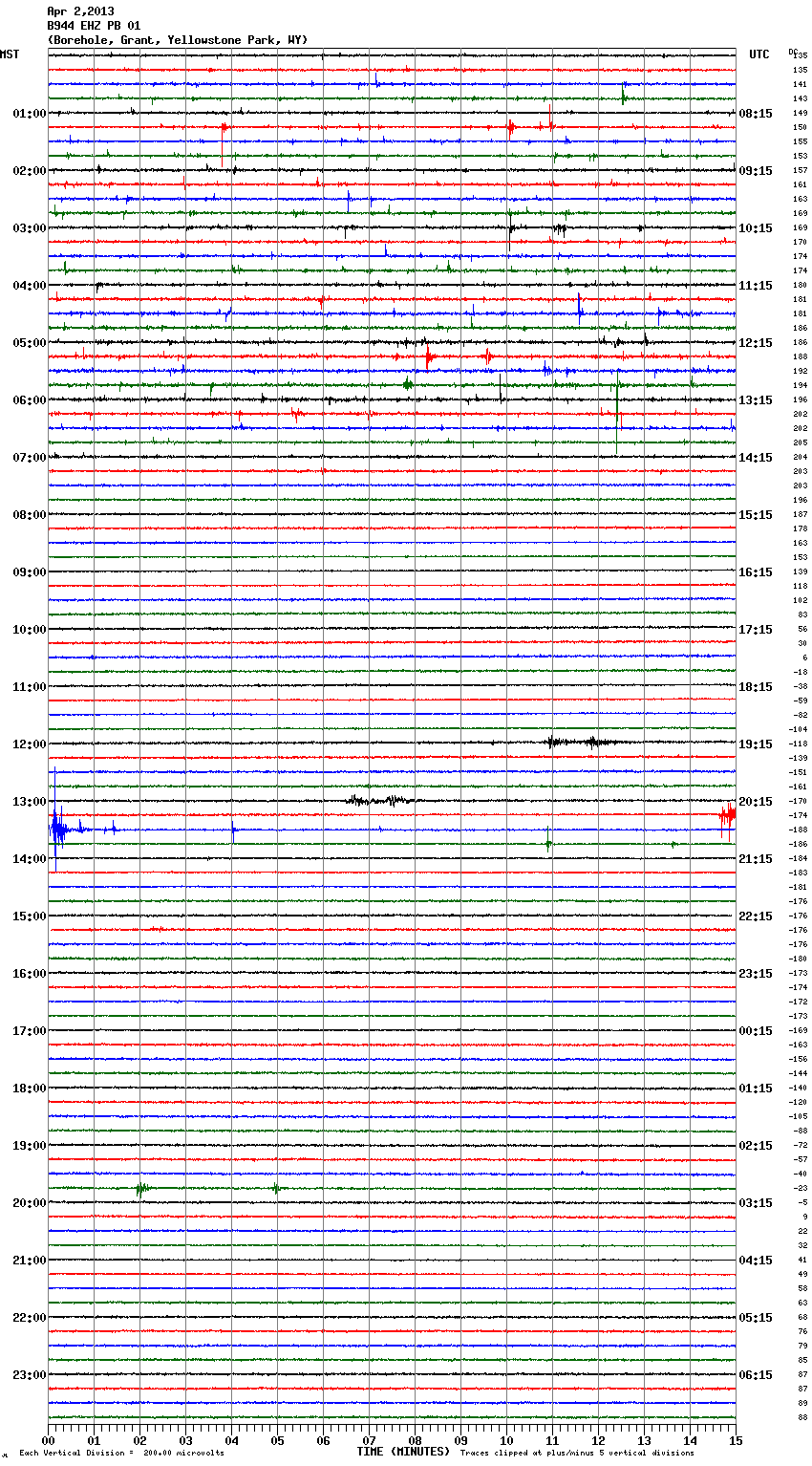This screenshot has width=812, height=1466.
Task: Click the 'UTC' axis label
Action: [x=759, y=54]
